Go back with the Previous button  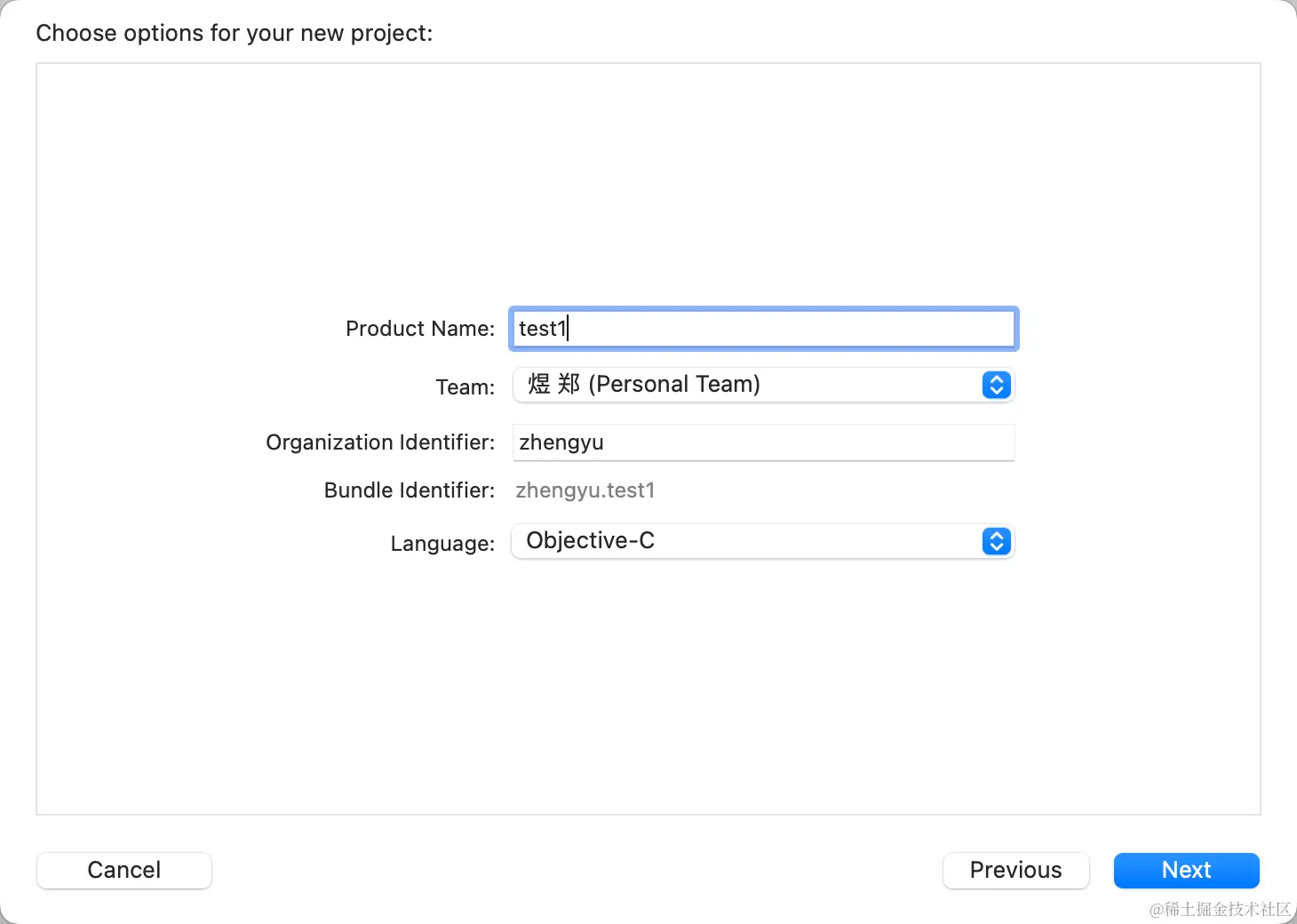pos(1015,870)
